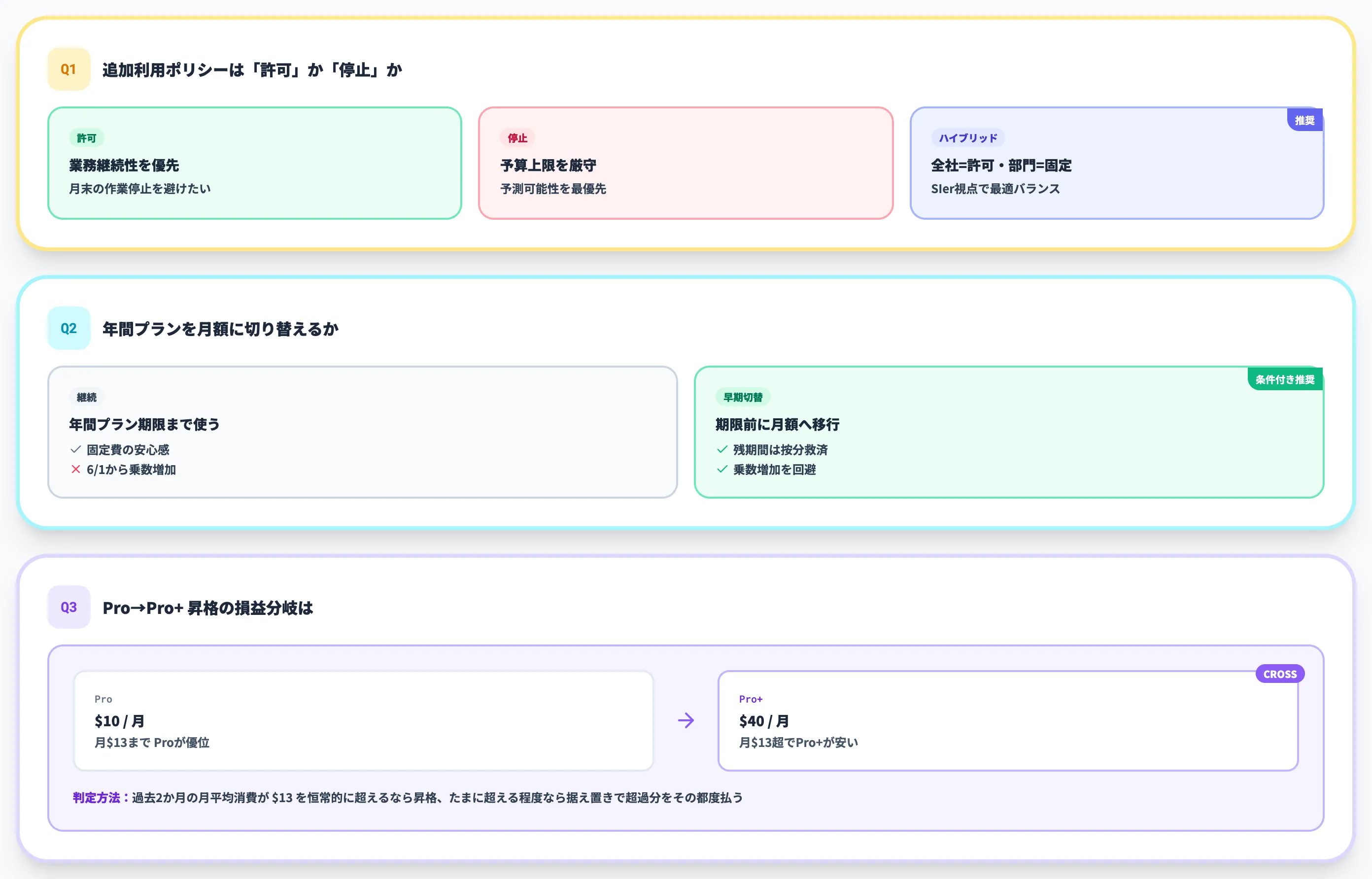Screen dimensions: 1372x879
Task: Click the 予算上限を厳守 heading
Action: click(x=549, y=165)
